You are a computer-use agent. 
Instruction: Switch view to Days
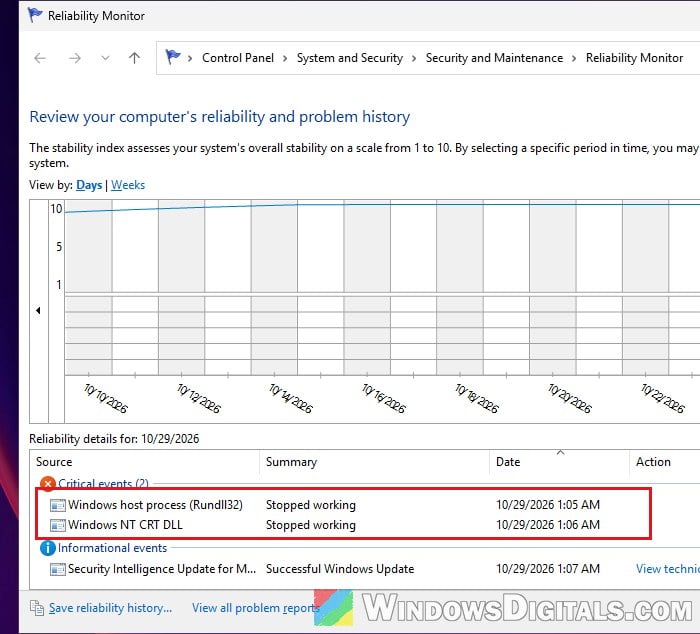(89, 185)
